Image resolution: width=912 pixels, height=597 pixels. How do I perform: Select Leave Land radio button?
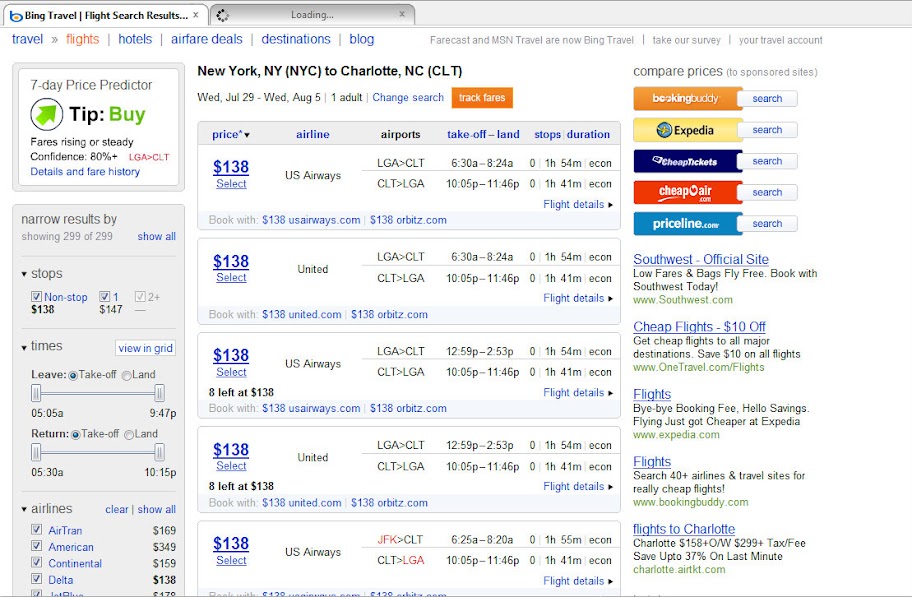pos(127,376)
